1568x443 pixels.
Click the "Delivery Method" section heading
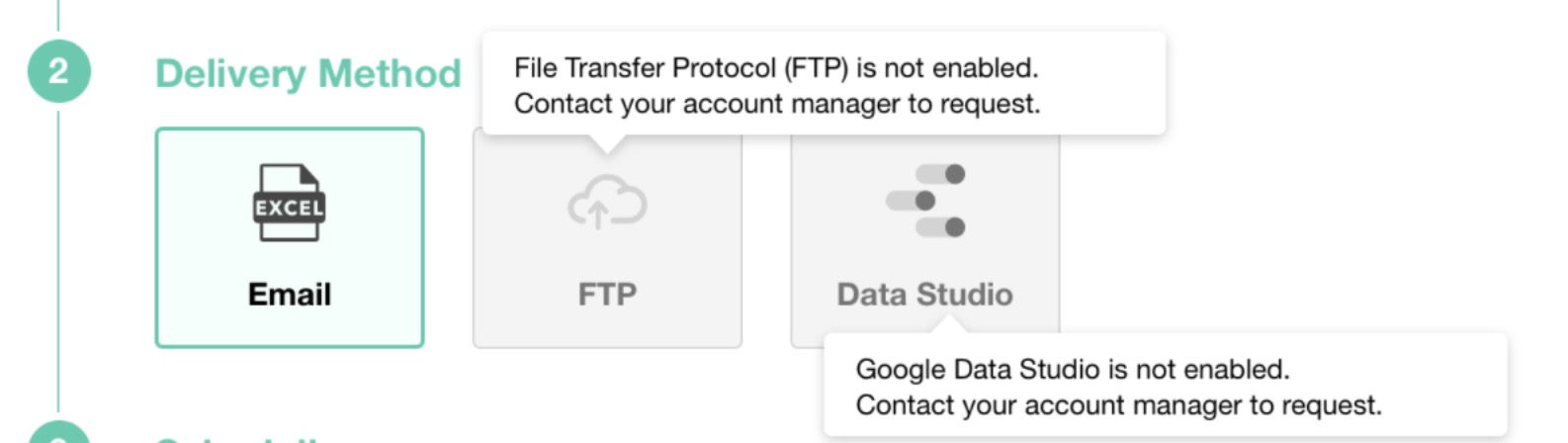307,74
